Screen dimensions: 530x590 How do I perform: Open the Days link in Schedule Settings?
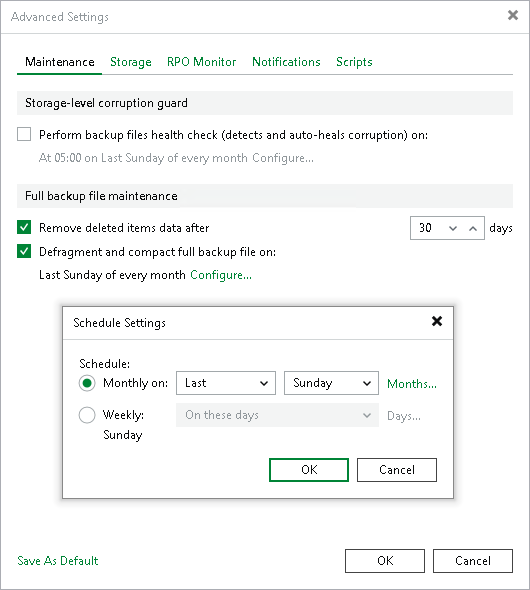pyautogui.click(x=404, y=416)
